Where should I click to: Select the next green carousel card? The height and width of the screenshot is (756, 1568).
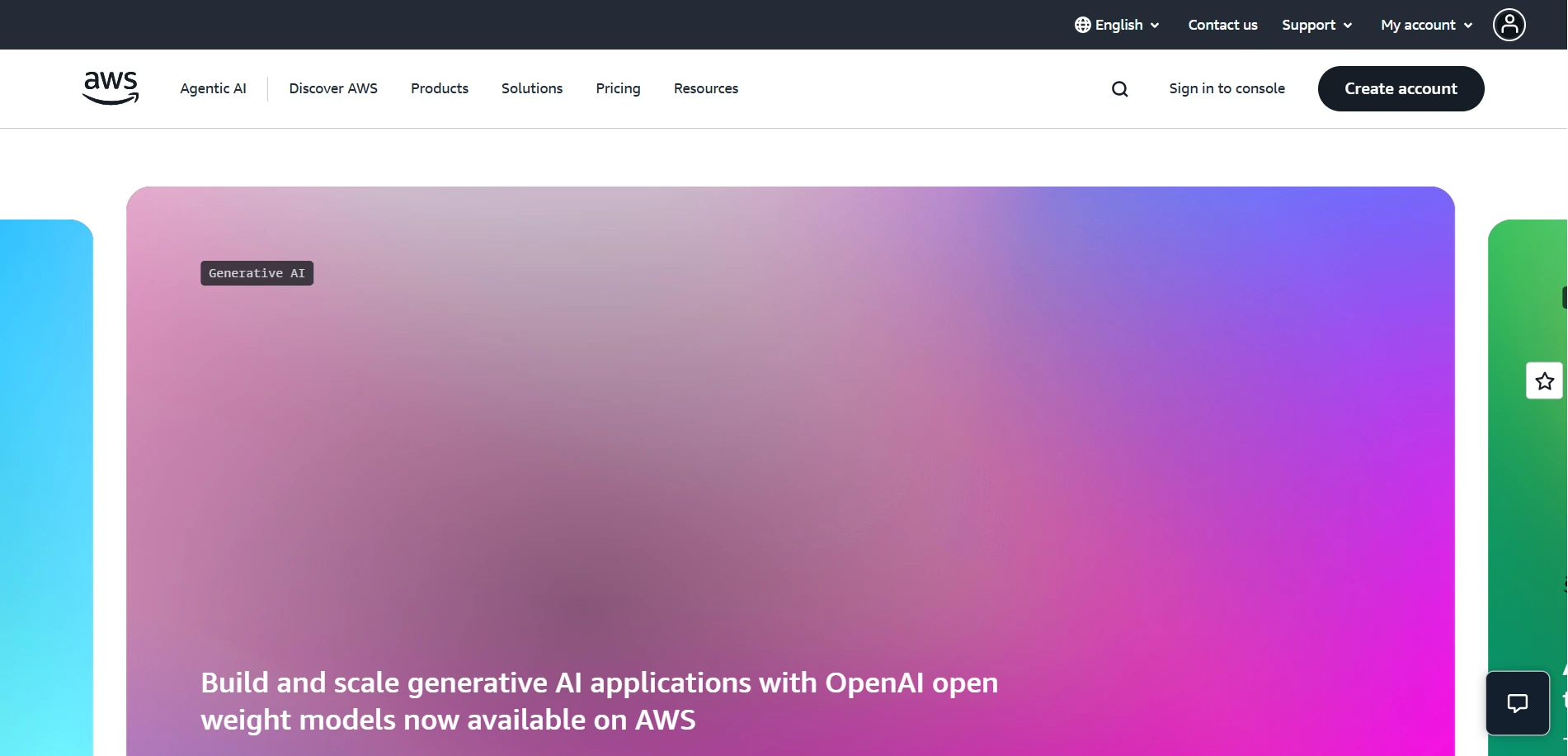1528,487
